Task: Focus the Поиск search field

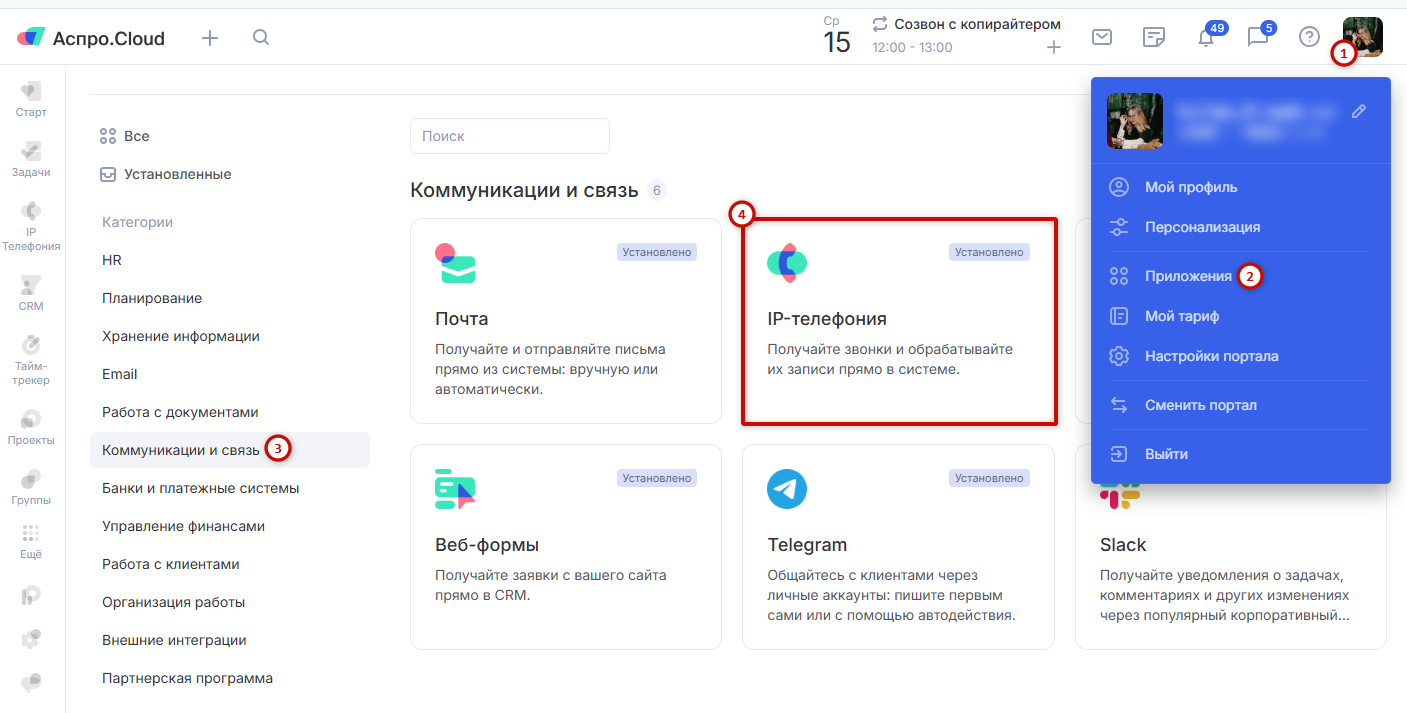Action: point(510,136)
